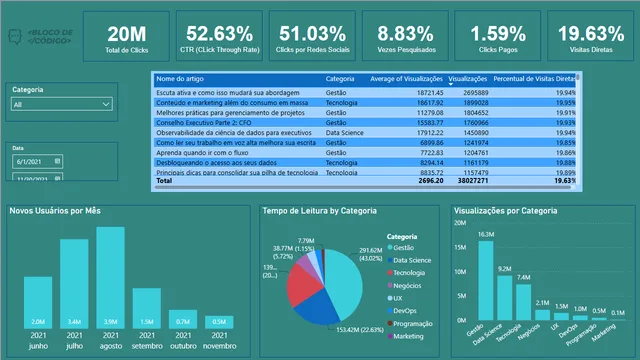Select the 1.59% Clicks Pagos card
This screenshot has height=360, width=640.
[x=498, y=36]
